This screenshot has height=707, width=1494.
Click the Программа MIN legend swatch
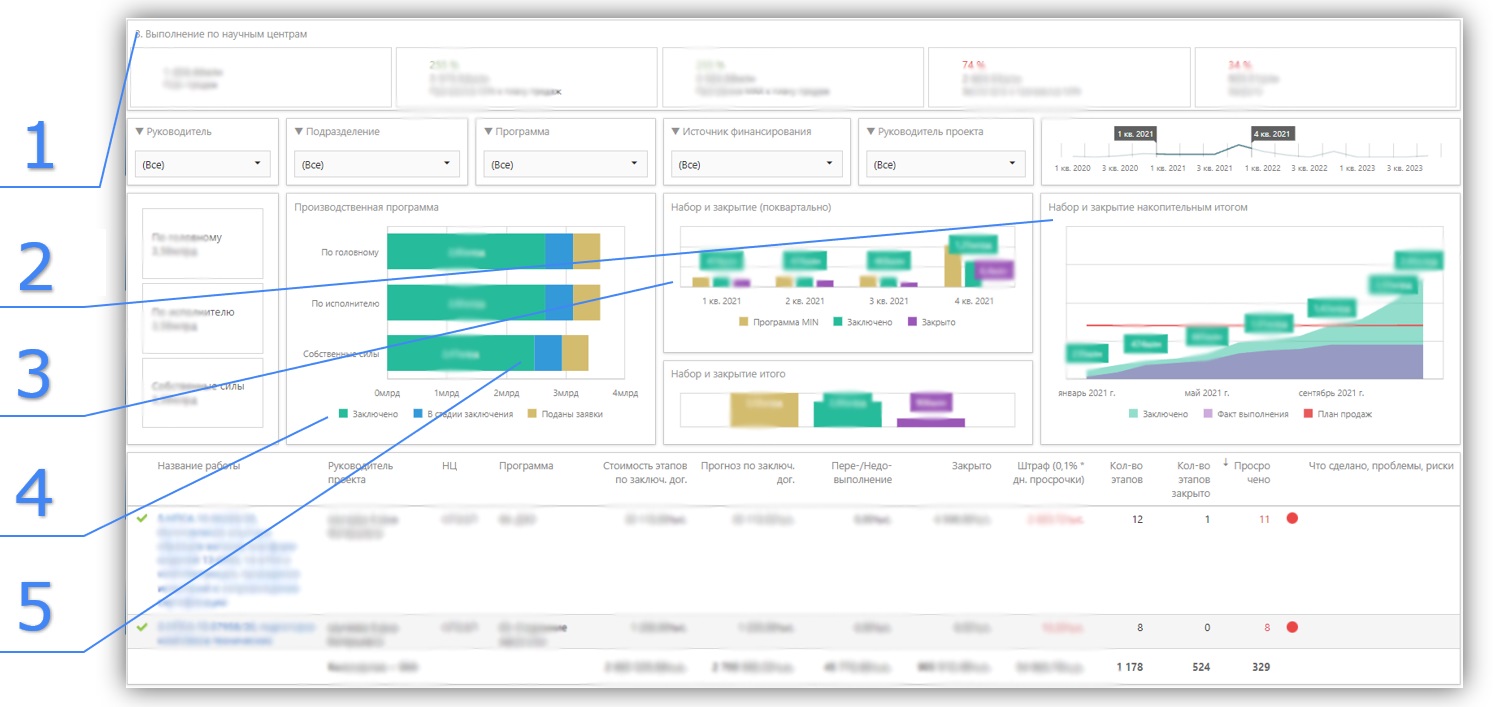[x=744, y=322]
